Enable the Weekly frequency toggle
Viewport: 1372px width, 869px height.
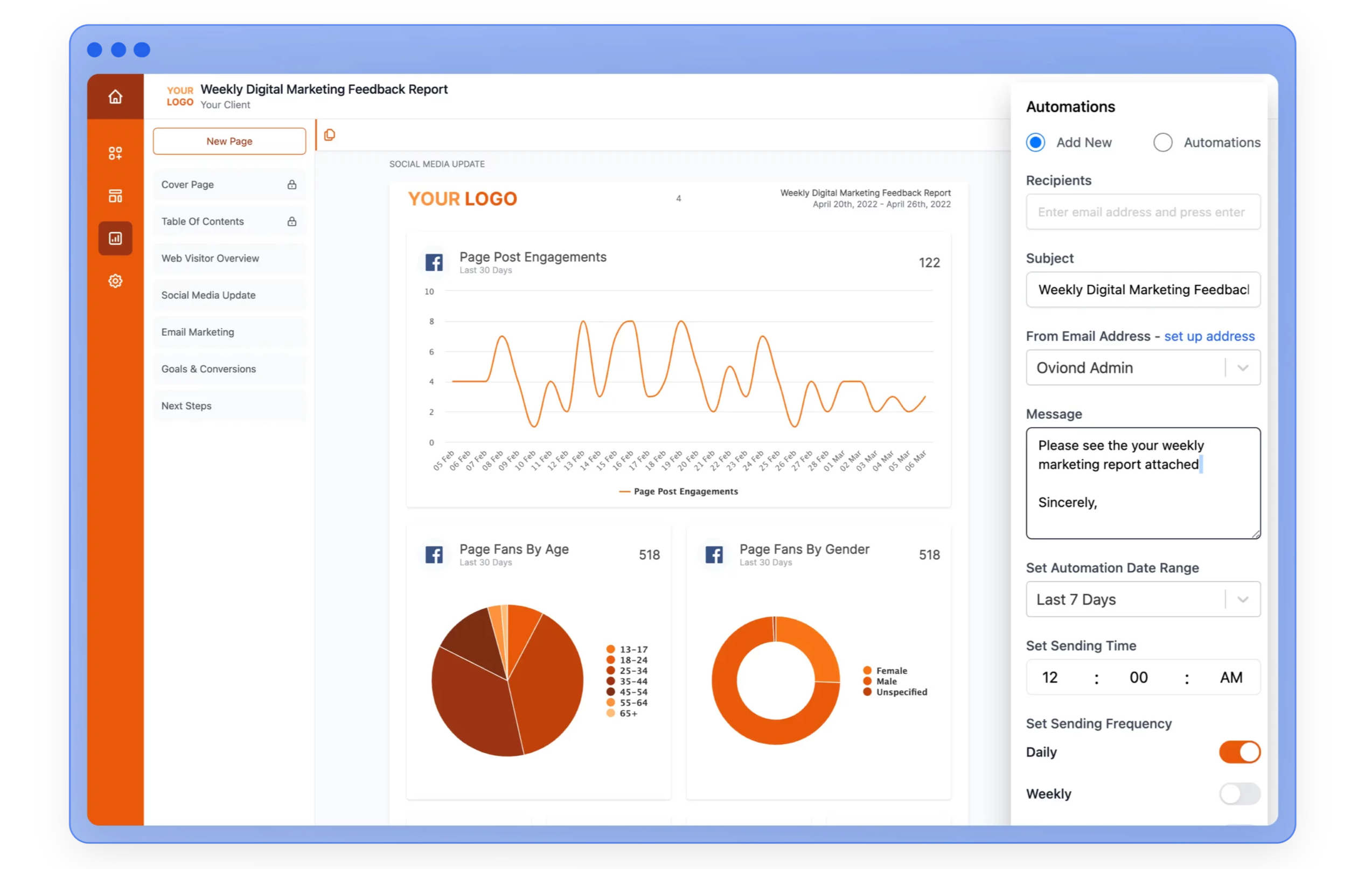click(x=1239, y=794)
